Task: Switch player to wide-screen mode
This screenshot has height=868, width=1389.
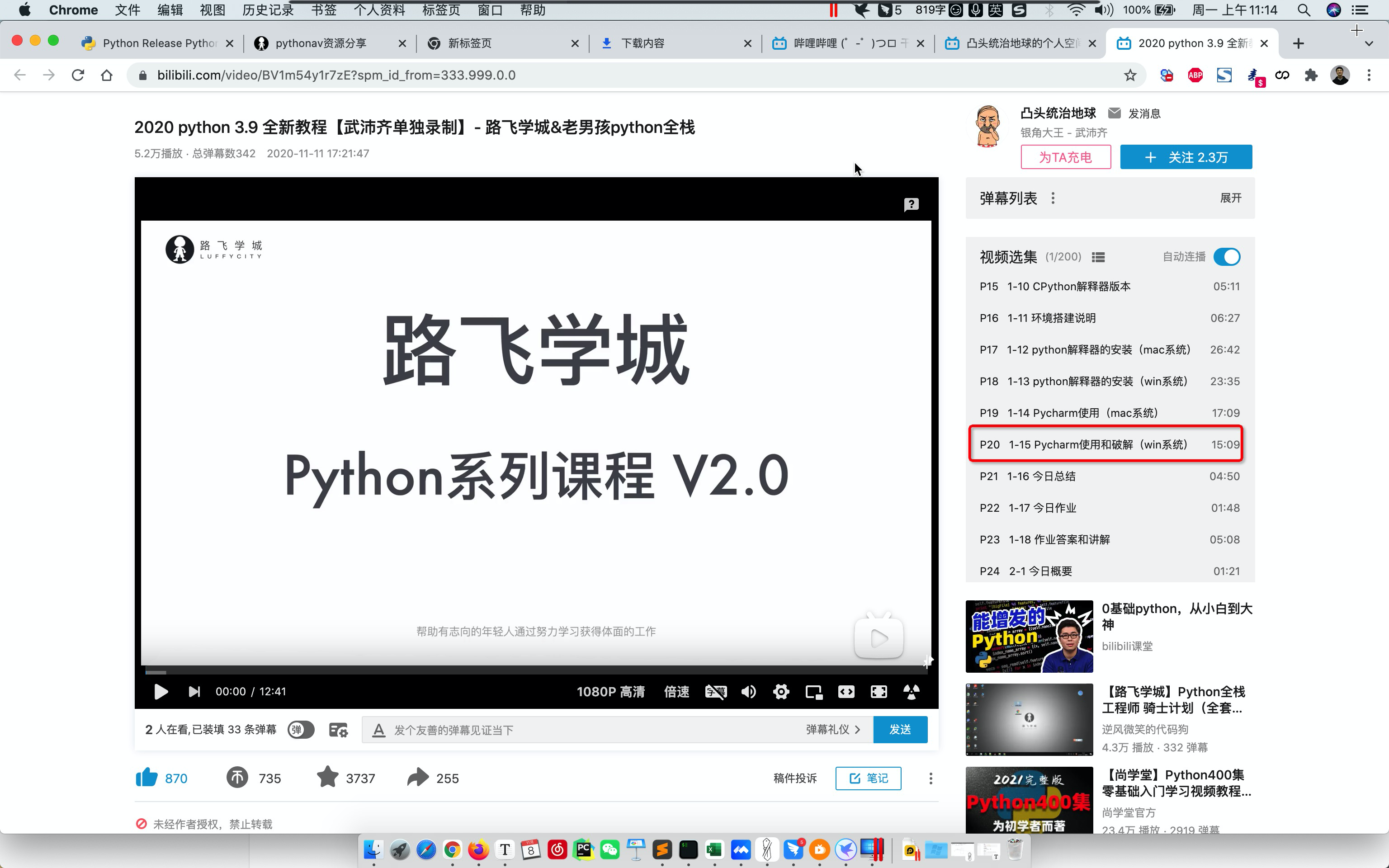Action: click(x=846, y=691)
